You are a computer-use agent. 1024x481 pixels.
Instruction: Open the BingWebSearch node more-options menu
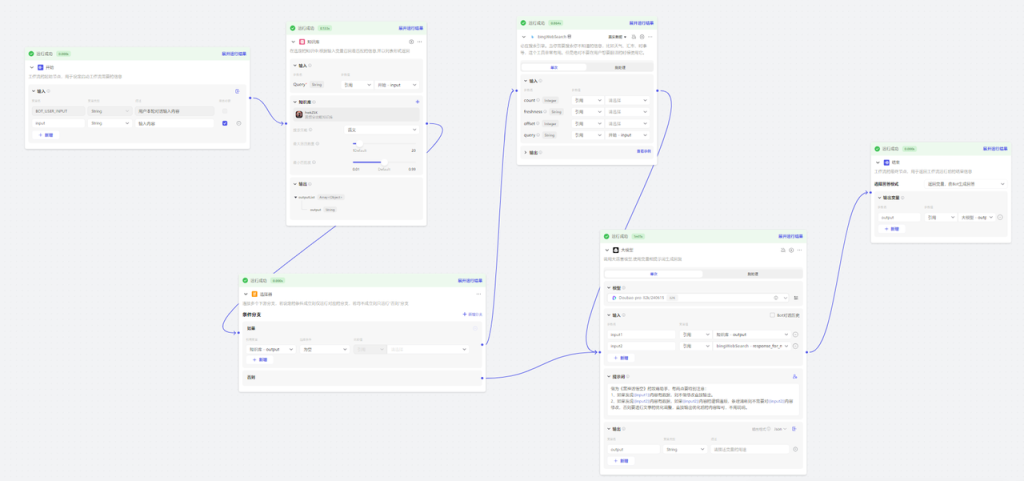650,37
